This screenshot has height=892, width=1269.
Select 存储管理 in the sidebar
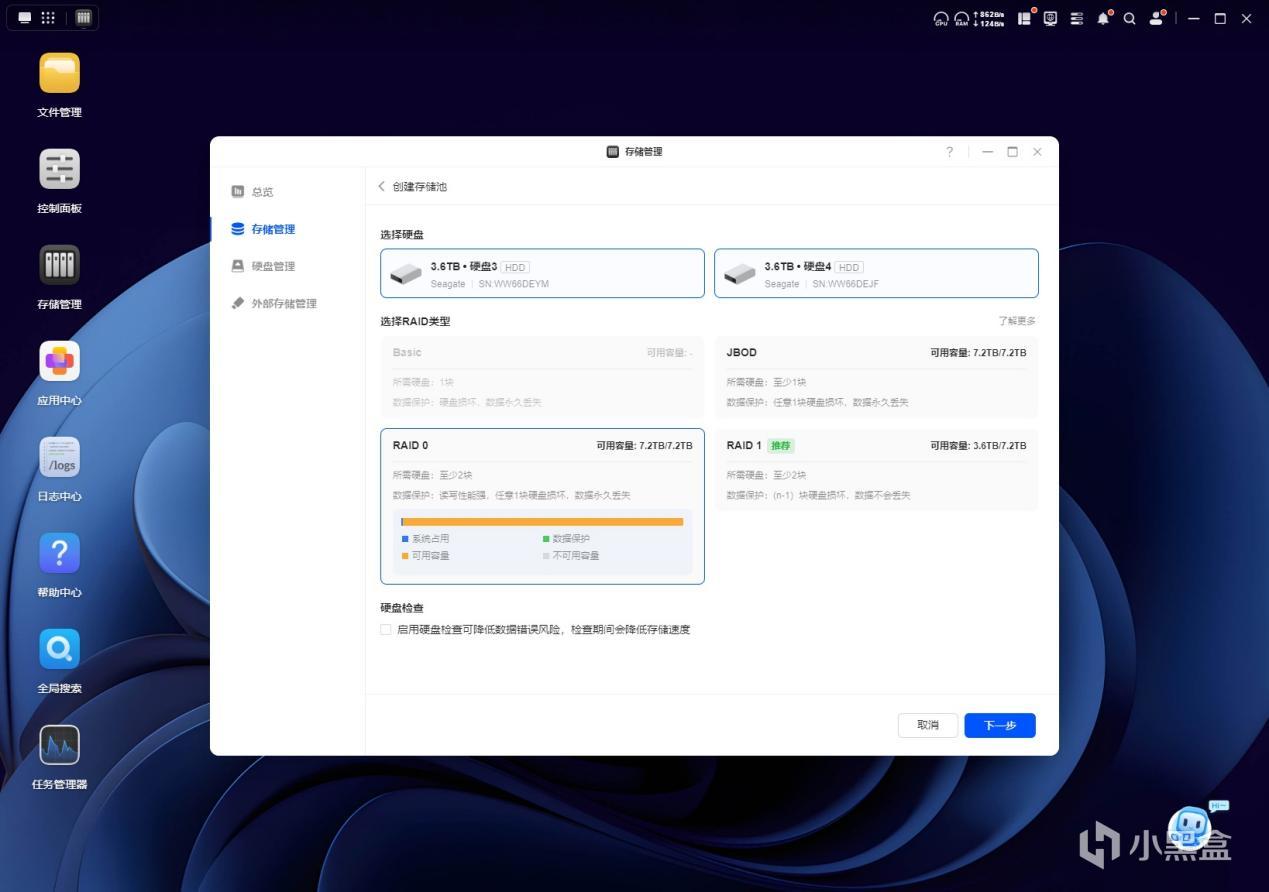coord(263,229)
